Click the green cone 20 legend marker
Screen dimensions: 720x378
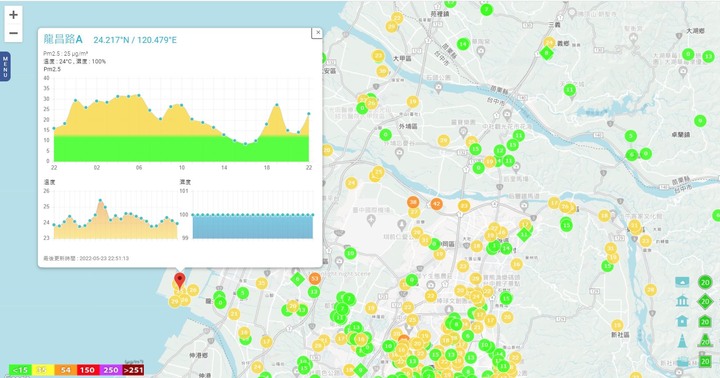705,341
